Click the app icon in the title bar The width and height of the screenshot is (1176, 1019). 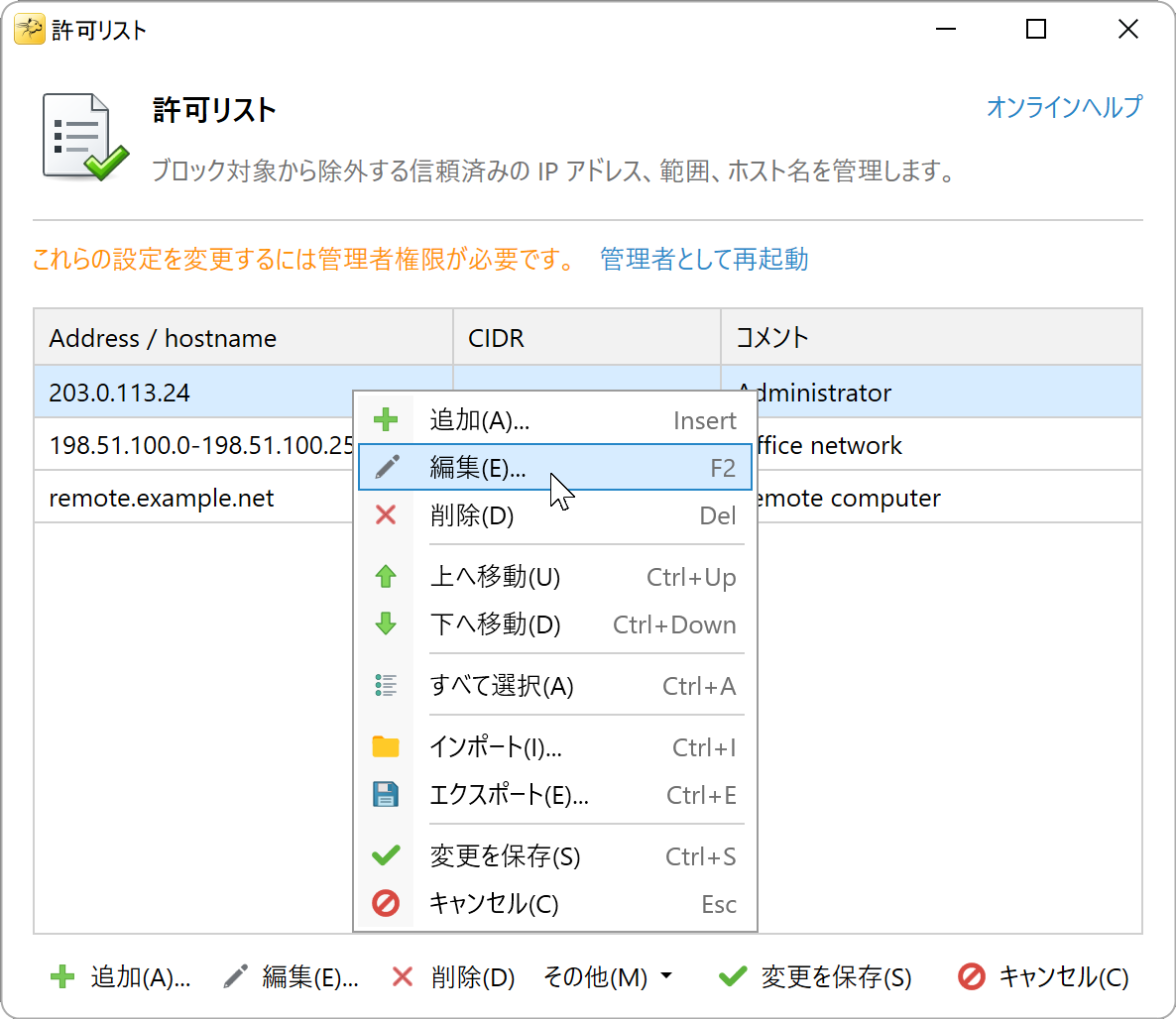pyautogui.click(x=29, y=30)
